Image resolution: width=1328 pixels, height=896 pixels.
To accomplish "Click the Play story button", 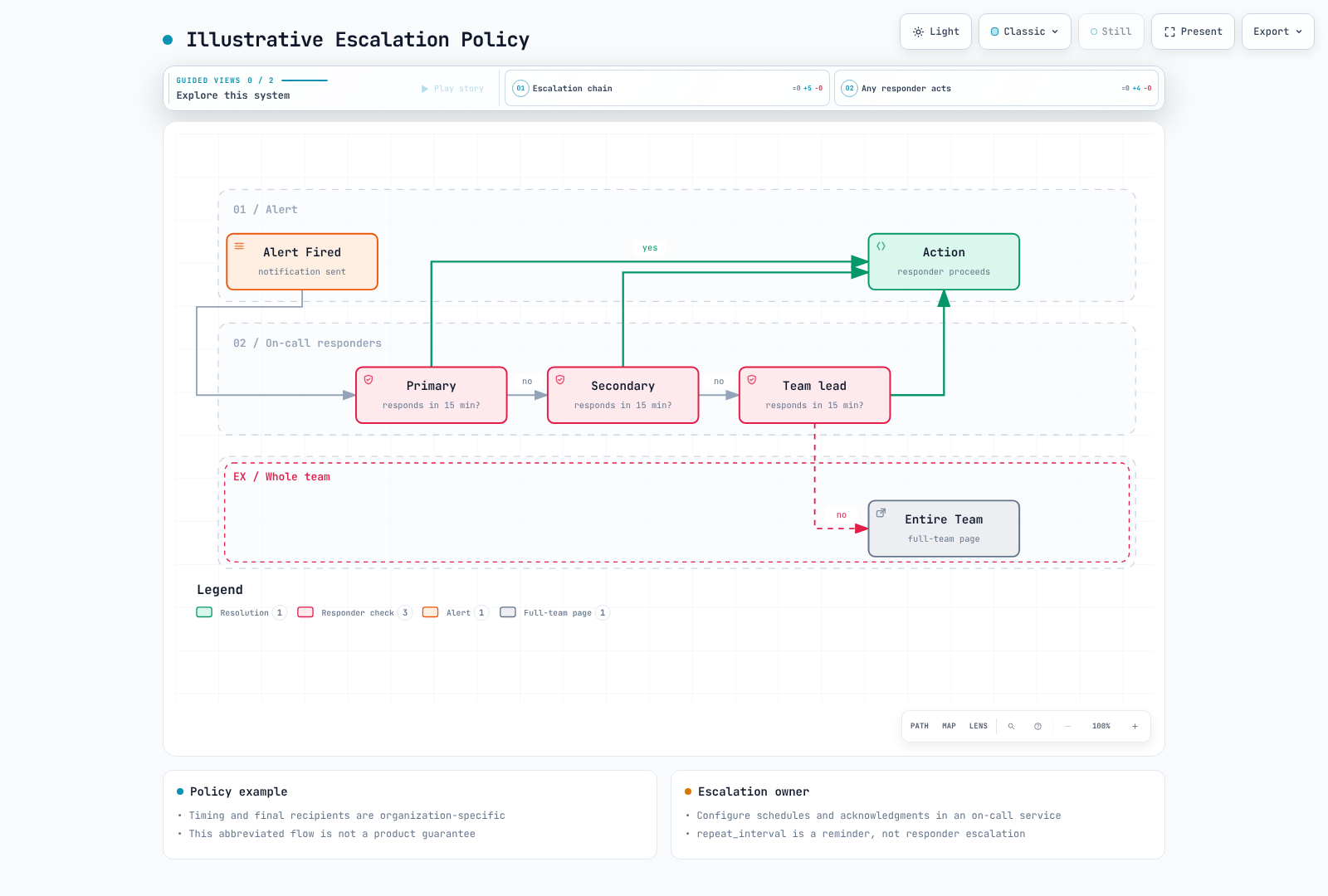I will coord(452,89).
